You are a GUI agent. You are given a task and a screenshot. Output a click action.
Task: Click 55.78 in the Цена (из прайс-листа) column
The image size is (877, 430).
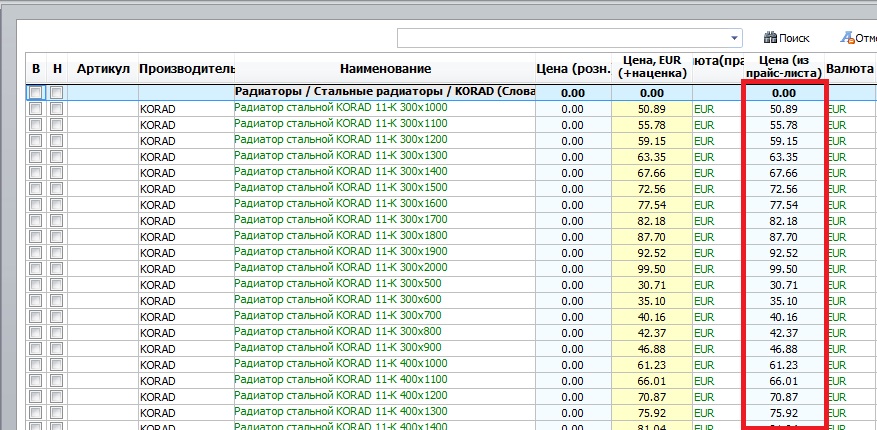pyautogui.click(x=783, y=125)
